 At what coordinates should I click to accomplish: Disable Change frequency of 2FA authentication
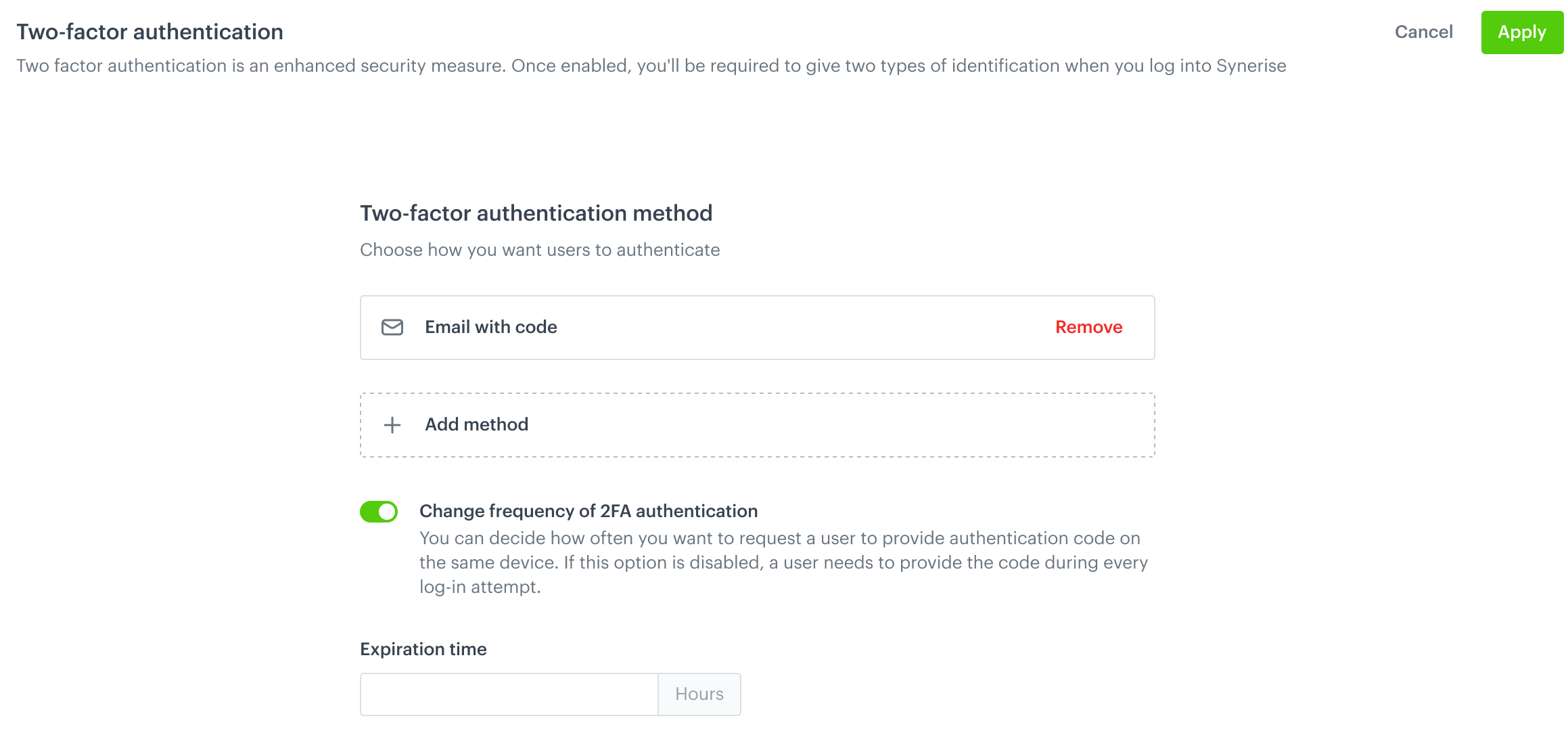coord(379,512)
